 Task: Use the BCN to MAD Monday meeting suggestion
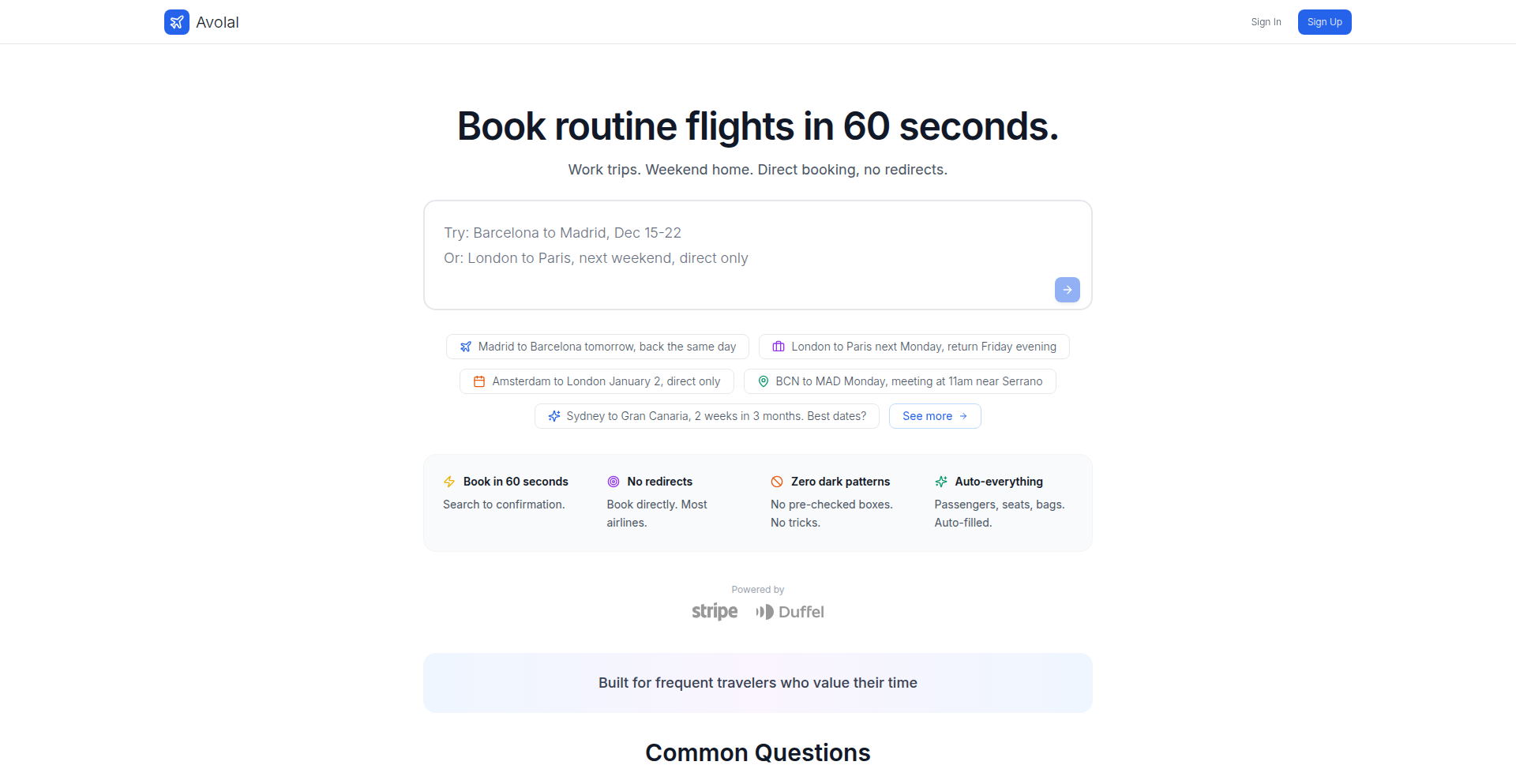point(900,381)
